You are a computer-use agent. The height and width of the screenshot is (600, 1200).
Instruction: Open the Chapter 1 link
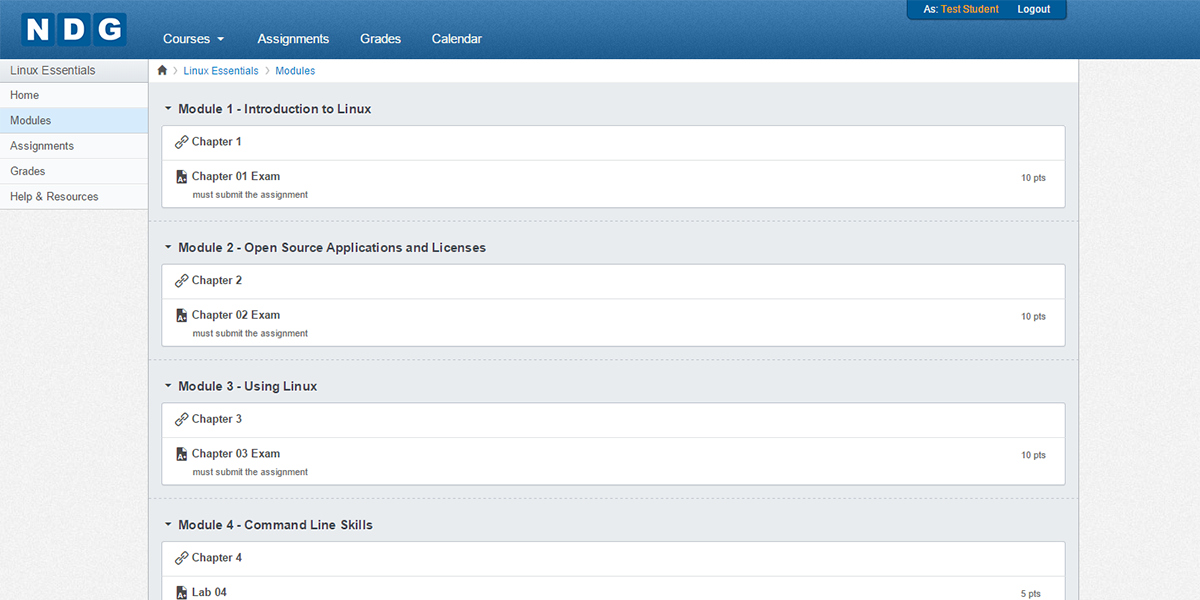(217, 142)
